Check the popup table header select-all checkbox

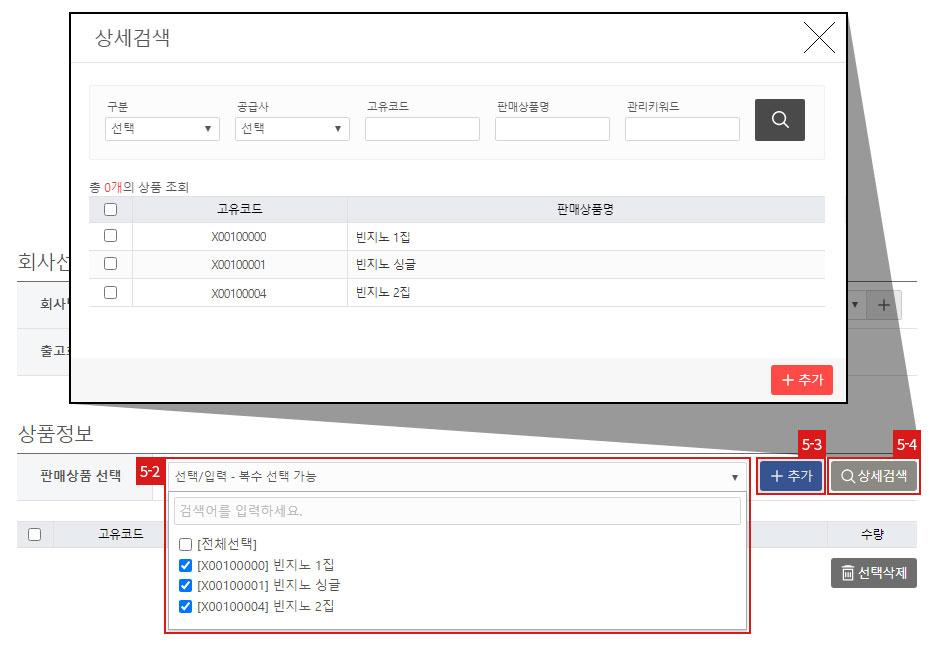tap(111, 210)
